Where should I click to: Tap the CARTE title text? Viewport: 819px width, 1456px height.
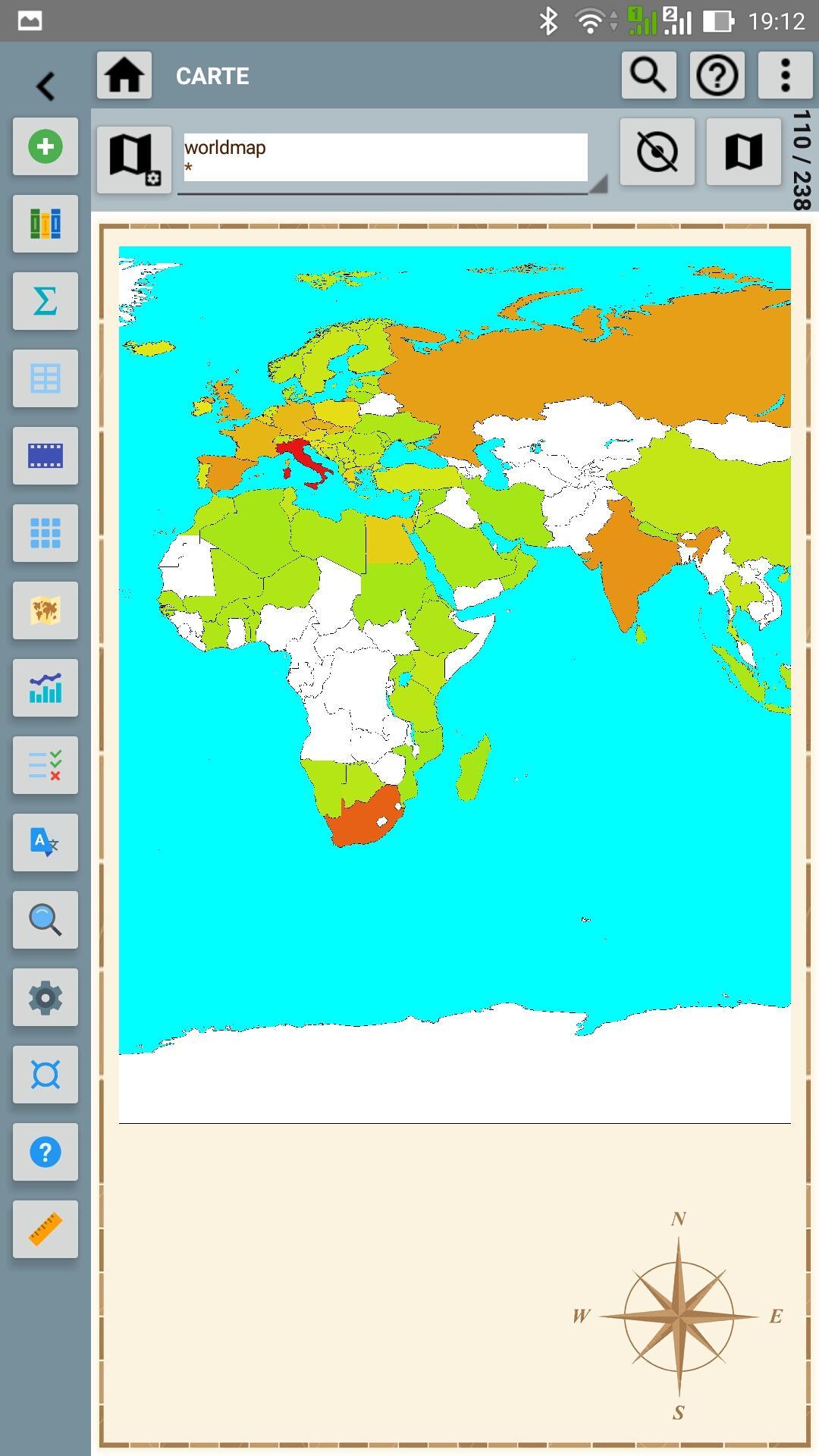click(x=212, y=76)
